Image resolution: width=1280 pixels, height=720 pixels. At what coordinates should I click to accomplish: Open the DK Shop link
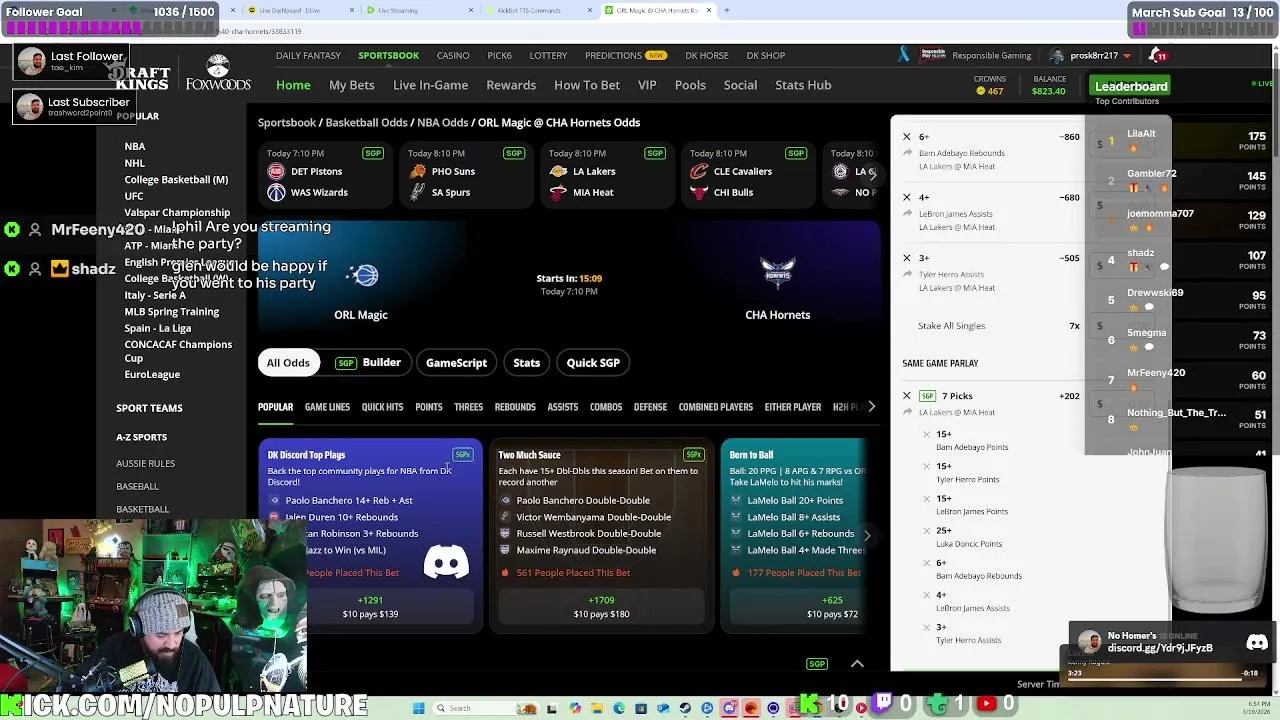(x=765, y=55)
